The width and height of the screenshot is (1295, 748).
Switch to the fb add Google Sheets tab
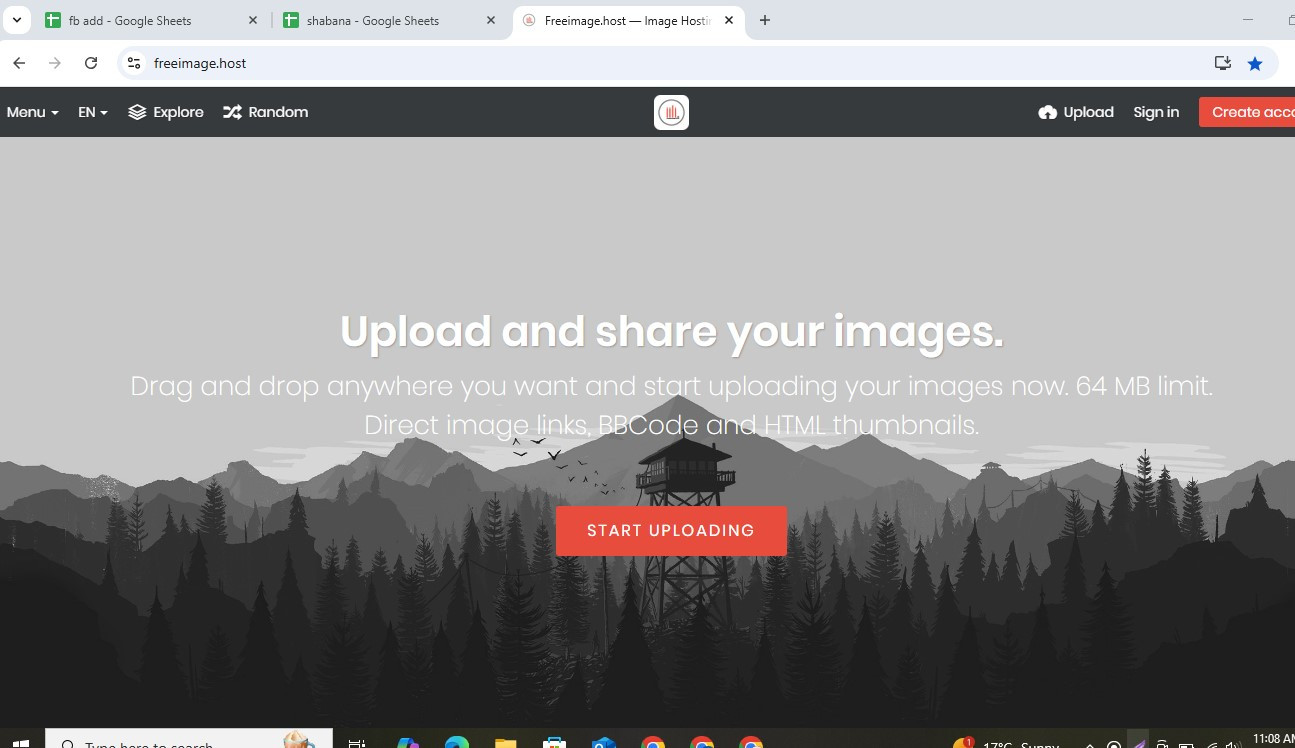(152, 20)
